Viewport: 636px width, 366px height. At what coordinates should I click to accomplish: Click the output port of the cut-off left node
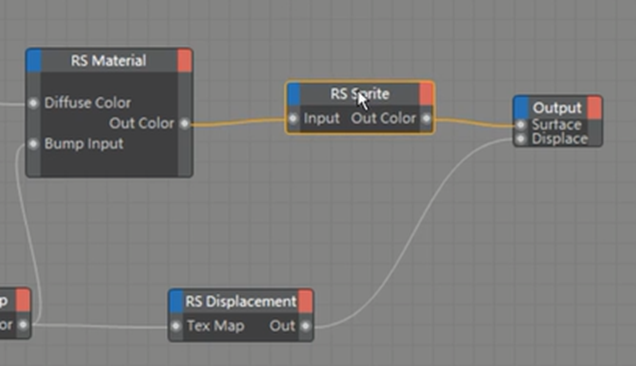pyautogui.click(x=23, y=325)
